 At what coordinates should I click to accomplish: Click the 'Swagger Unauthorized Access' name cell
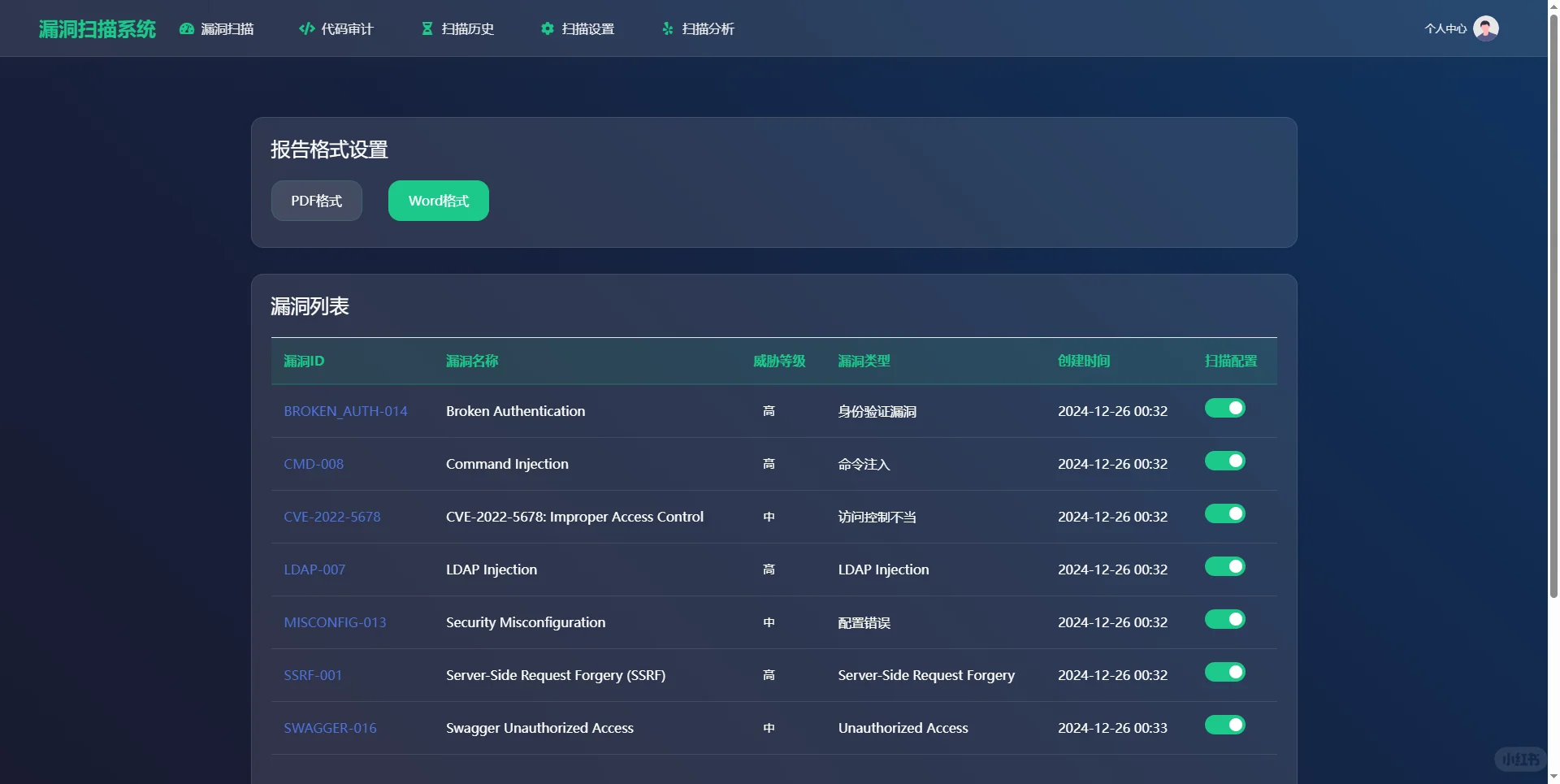click(540, 728)
